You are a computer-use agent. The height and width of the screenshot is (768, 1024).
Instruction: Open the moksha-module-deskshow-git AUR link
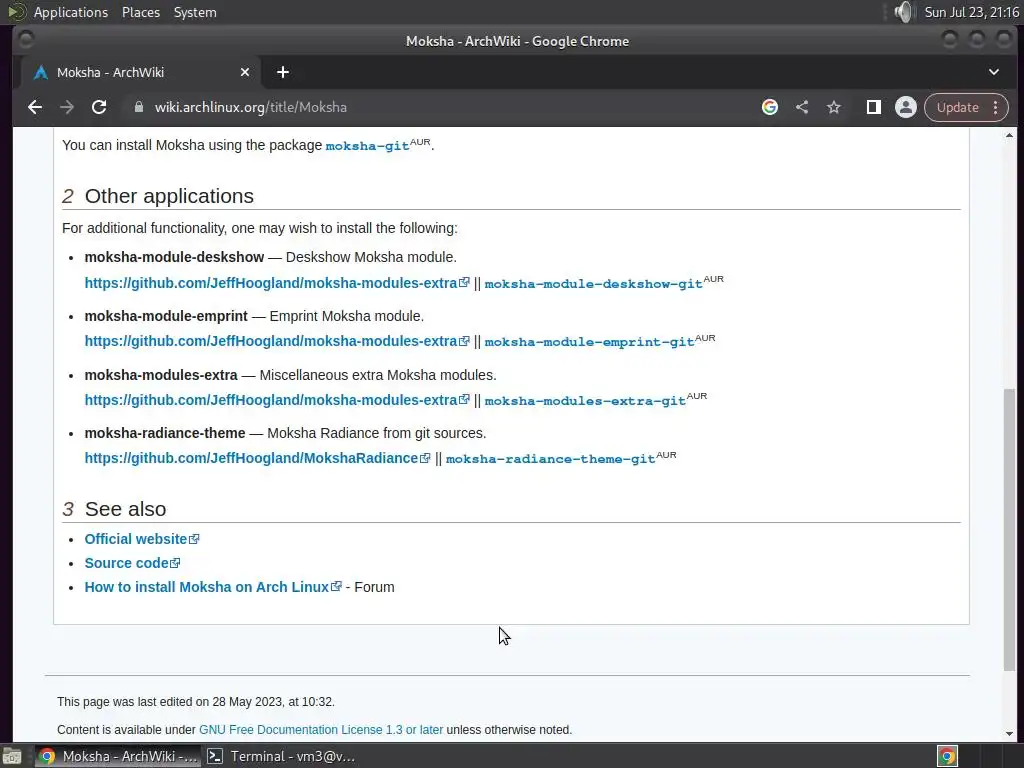click(593, 284)
